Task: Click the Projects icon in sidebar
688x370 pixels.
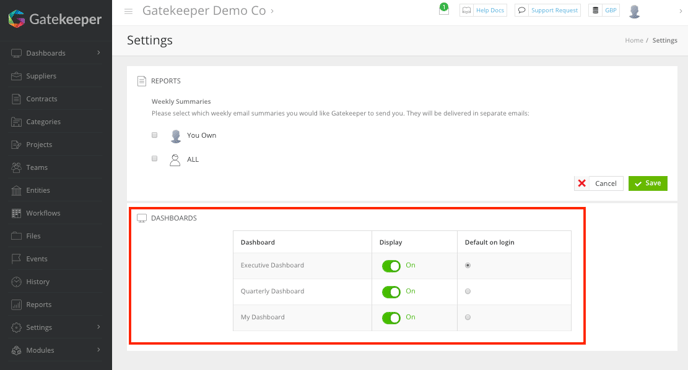Action: pos(16,145)
